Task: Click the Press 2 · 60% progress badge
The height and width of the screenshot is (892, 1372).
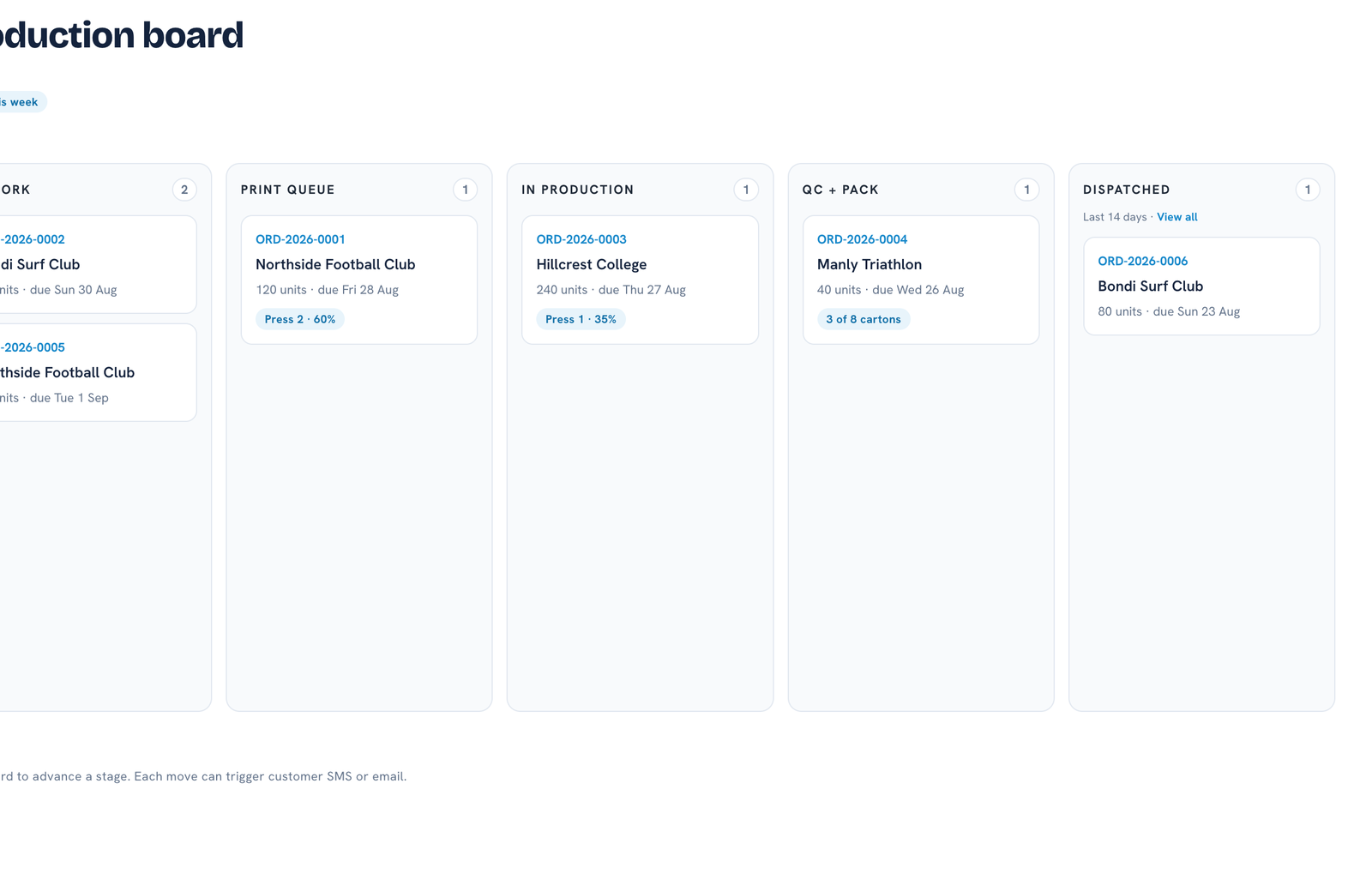Action: coord(300,319)
